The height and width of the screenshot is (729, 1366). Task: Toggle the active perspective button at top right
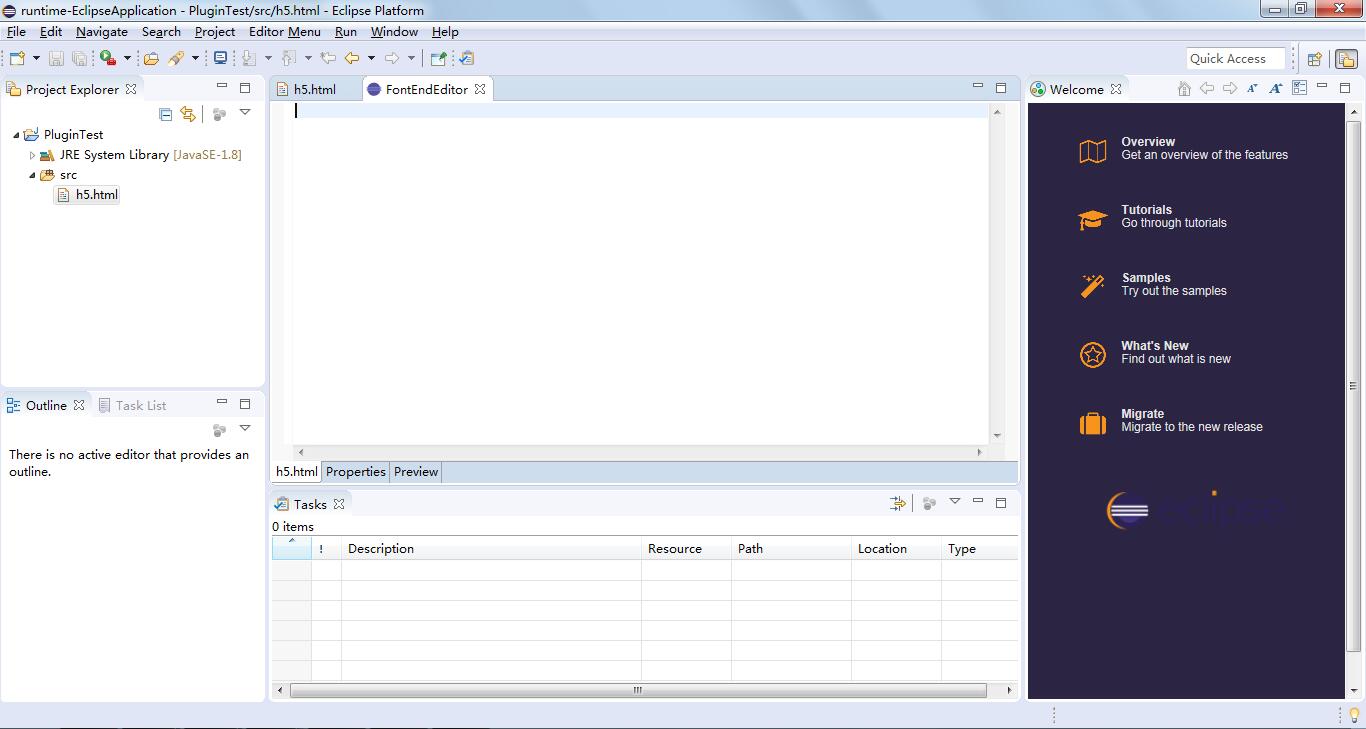1345,59
